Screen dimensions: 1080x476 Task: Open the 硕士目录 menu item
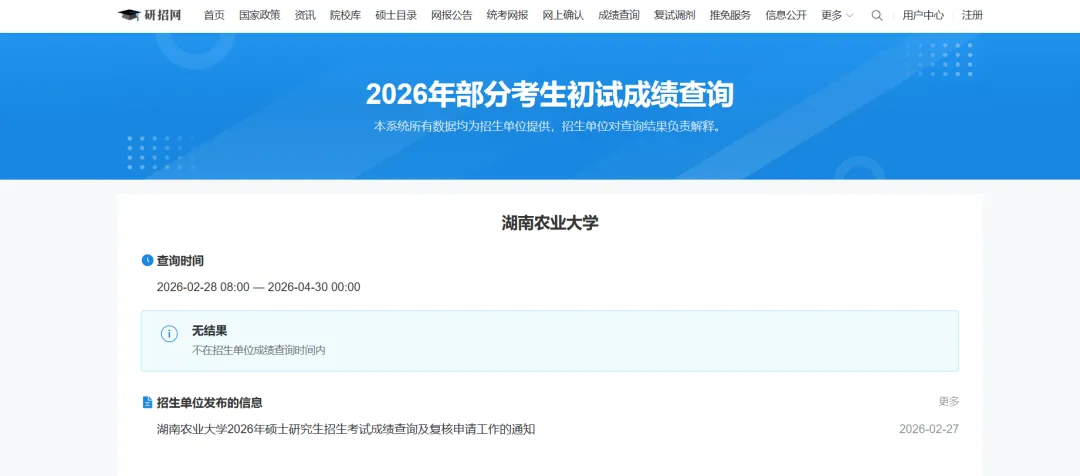[396, 15]
